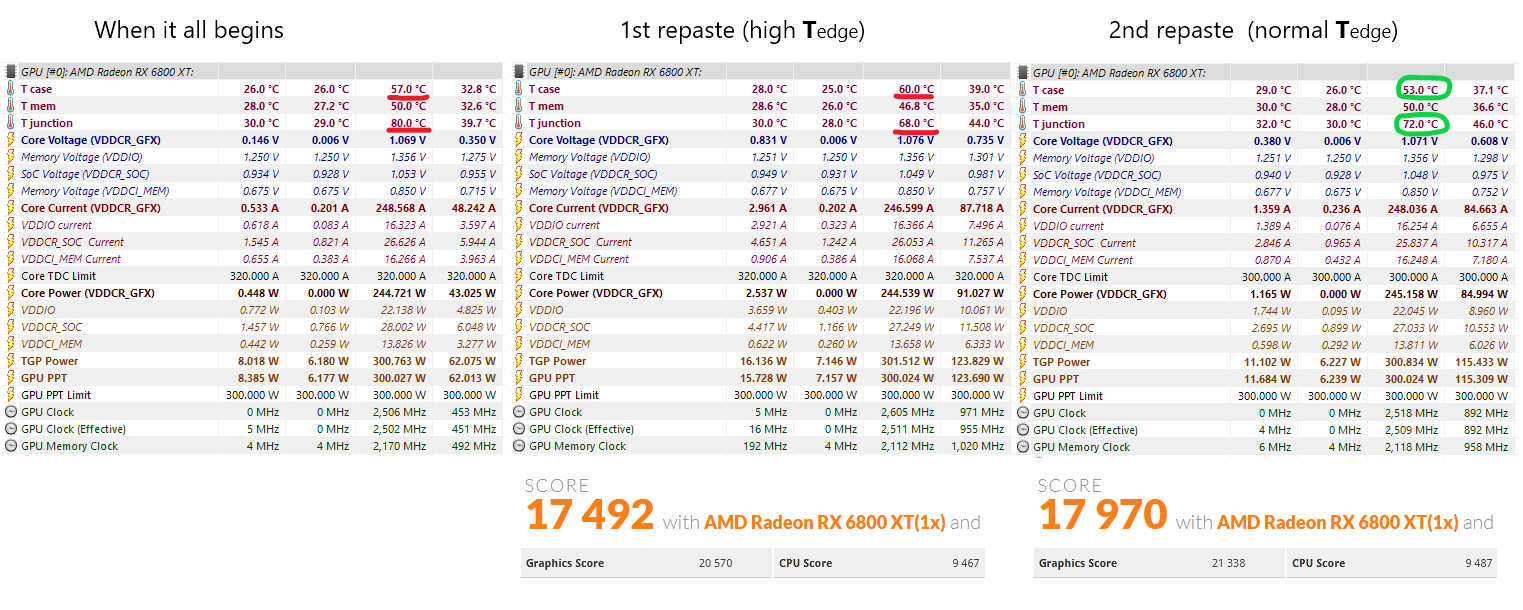Select the GPU Clock value '2,518 MHz'
Screen dimensions: 1523x610
[1412, 413]
